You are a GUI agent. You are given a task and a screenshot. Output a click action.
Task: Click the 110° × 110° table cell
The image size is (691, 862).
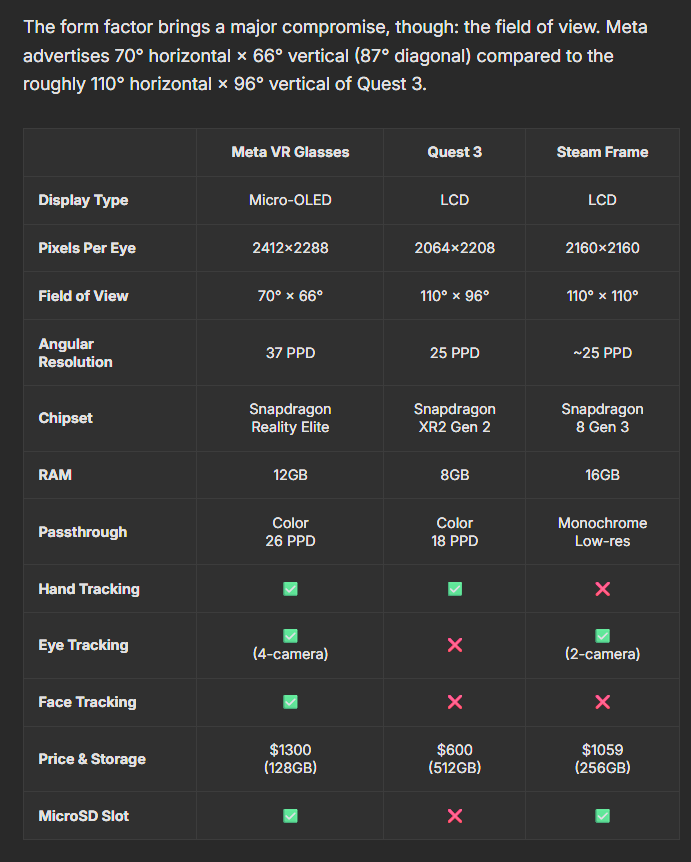602,296
